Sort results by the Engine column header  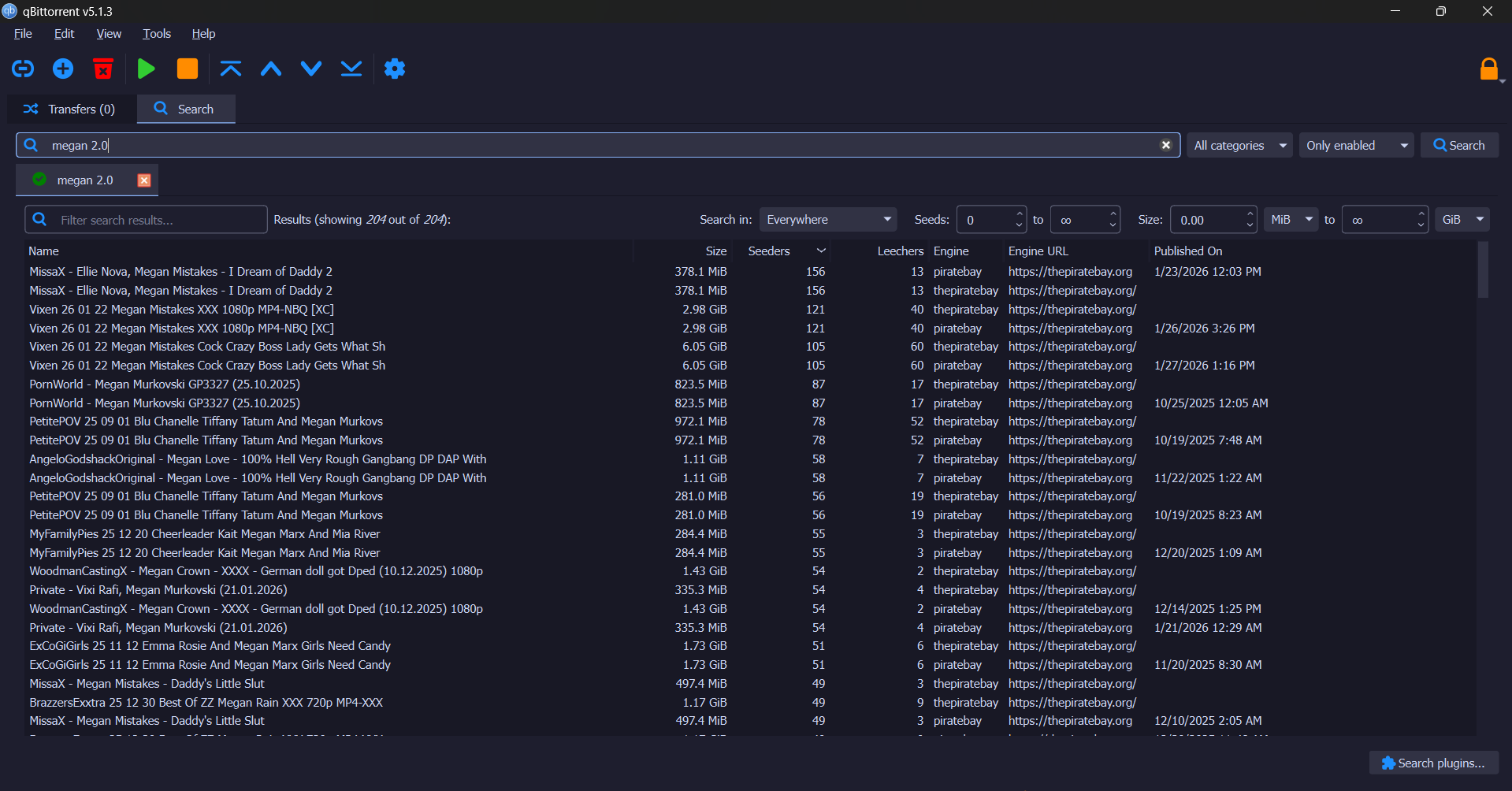pyautogui.click(x=966, y=251)
